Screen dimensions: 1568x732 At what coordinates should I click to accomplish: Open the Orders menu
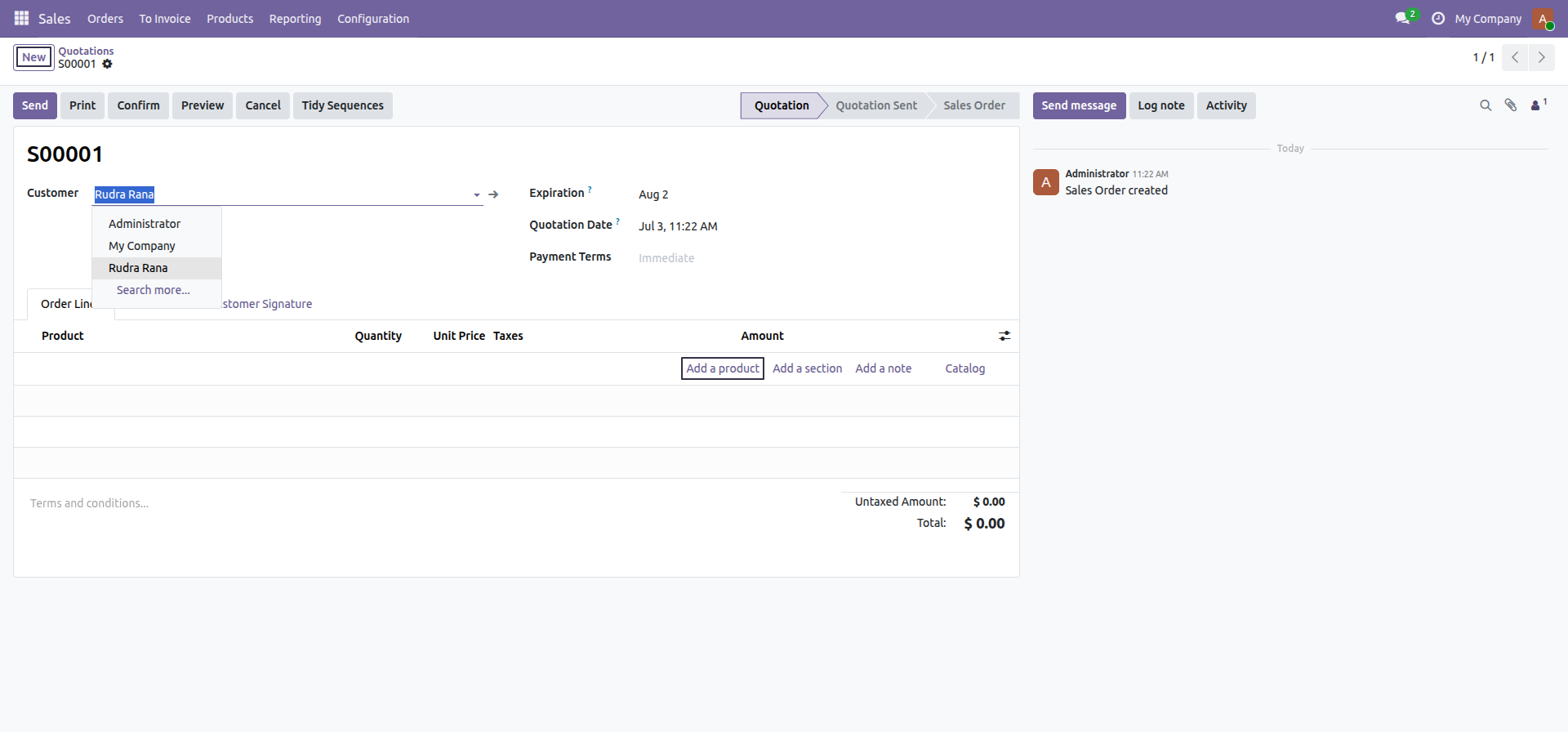pos(105,19)
